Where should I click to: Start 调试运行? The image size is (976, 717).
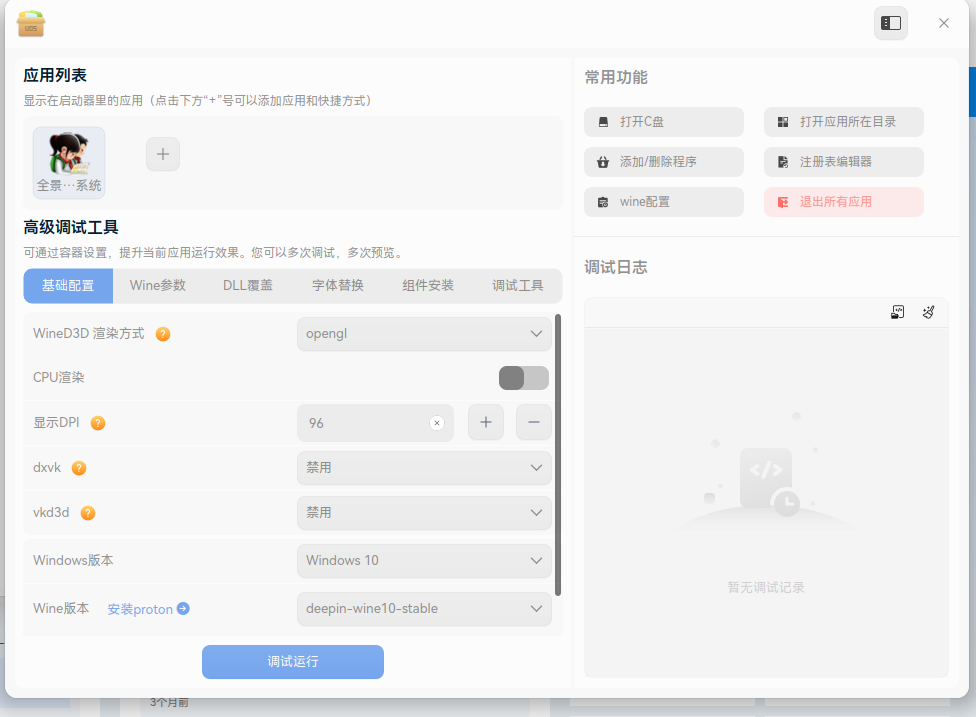pyautogui.click(x=293, y=662)
